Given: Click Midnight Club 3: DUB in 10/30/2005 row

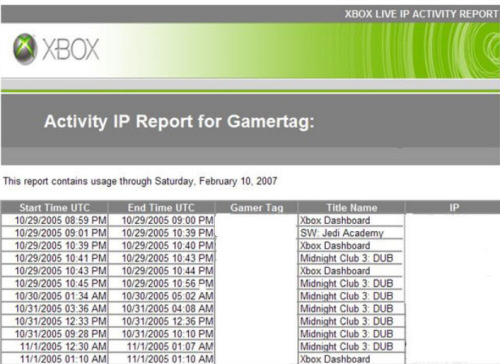Looking at the screenshot, I should [351, 296].
